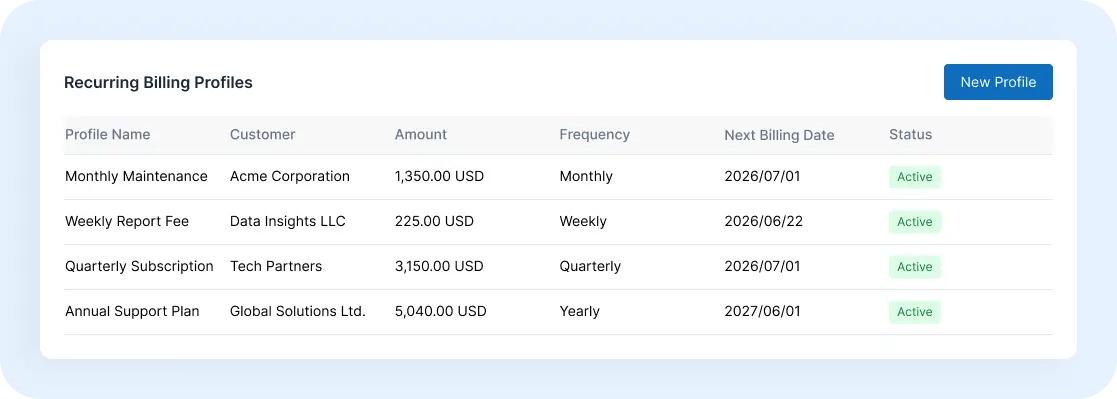Click Active badge for Annual Support Plan

click(x=915, y=311)
